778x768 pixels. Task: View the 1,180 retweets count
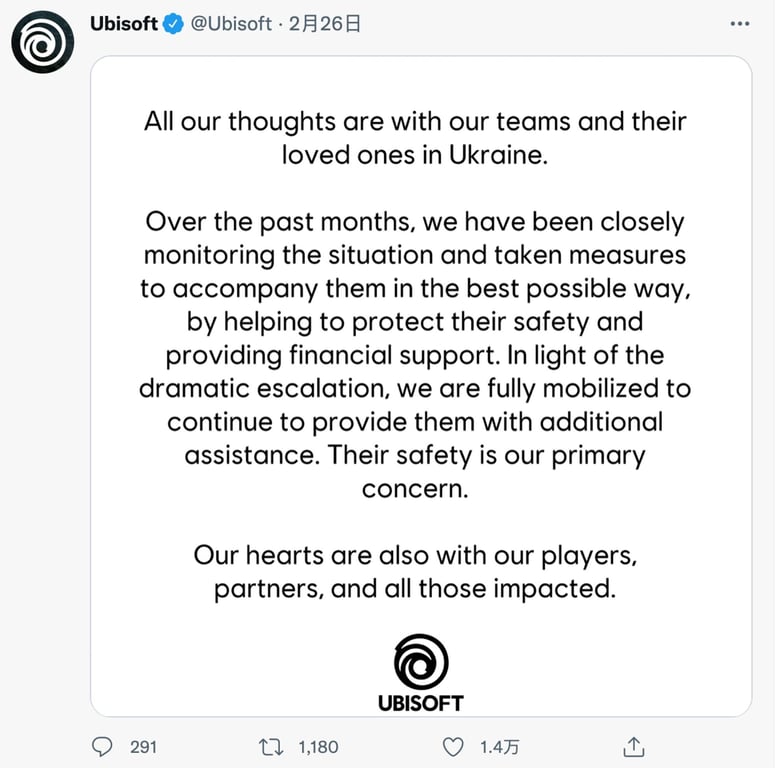click(x=319, y=747)
